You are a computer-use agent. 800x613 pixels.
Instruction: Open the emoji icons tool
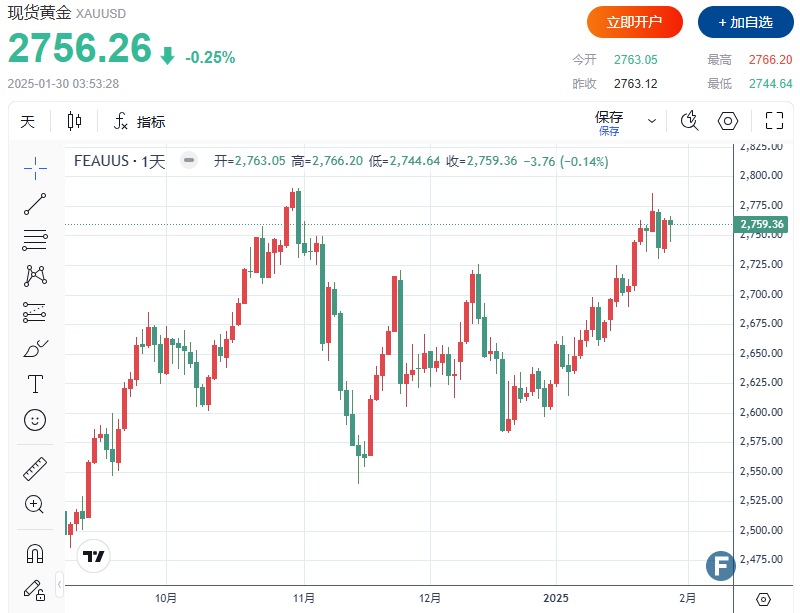[x=35, y=420]
